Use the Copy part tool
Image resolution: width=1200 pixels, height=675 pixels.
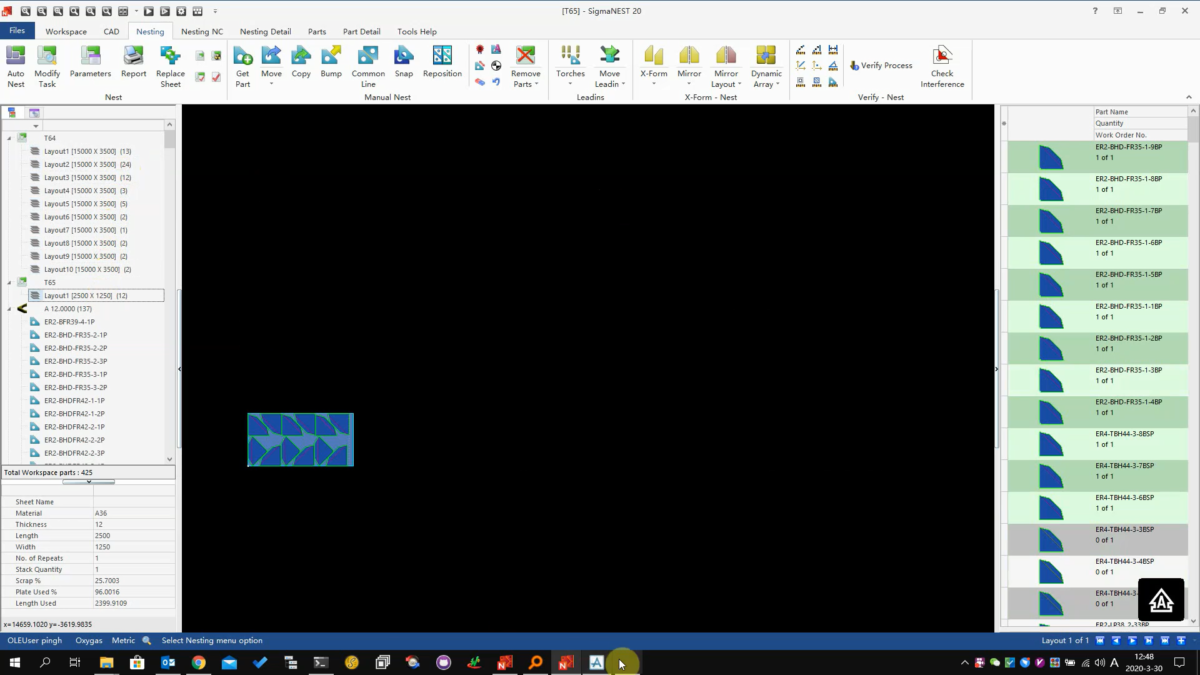pyautogui.click(x=301, y=62)
